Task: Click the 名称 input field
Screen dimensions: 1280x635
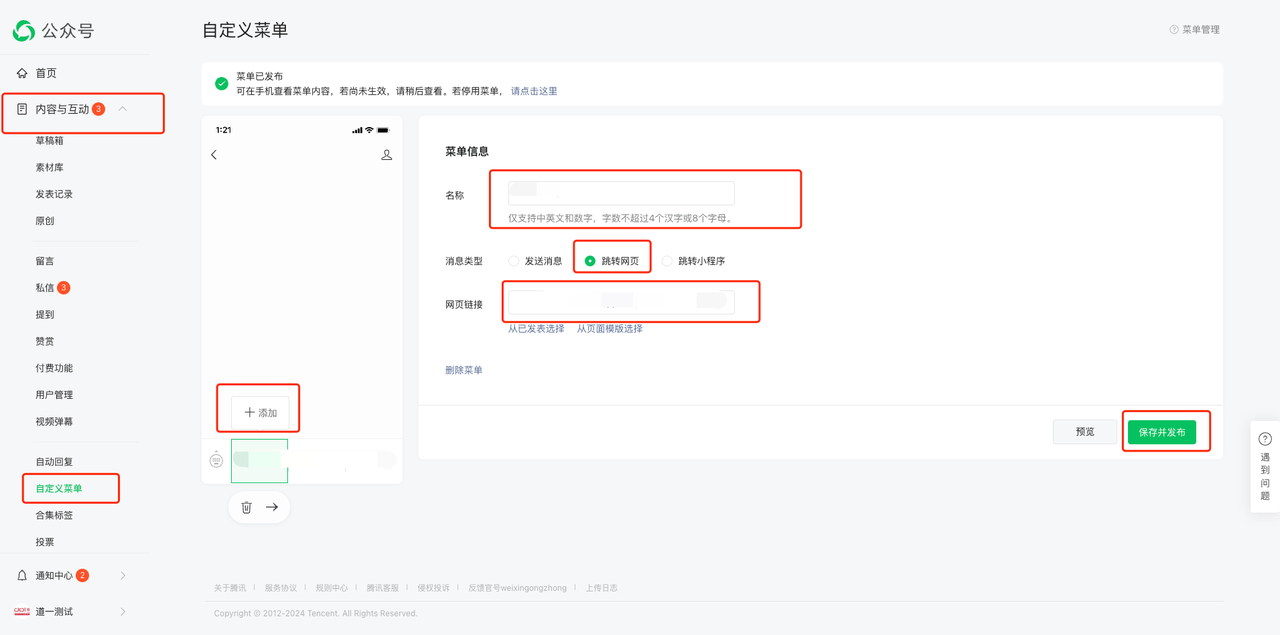Action: 621,193
